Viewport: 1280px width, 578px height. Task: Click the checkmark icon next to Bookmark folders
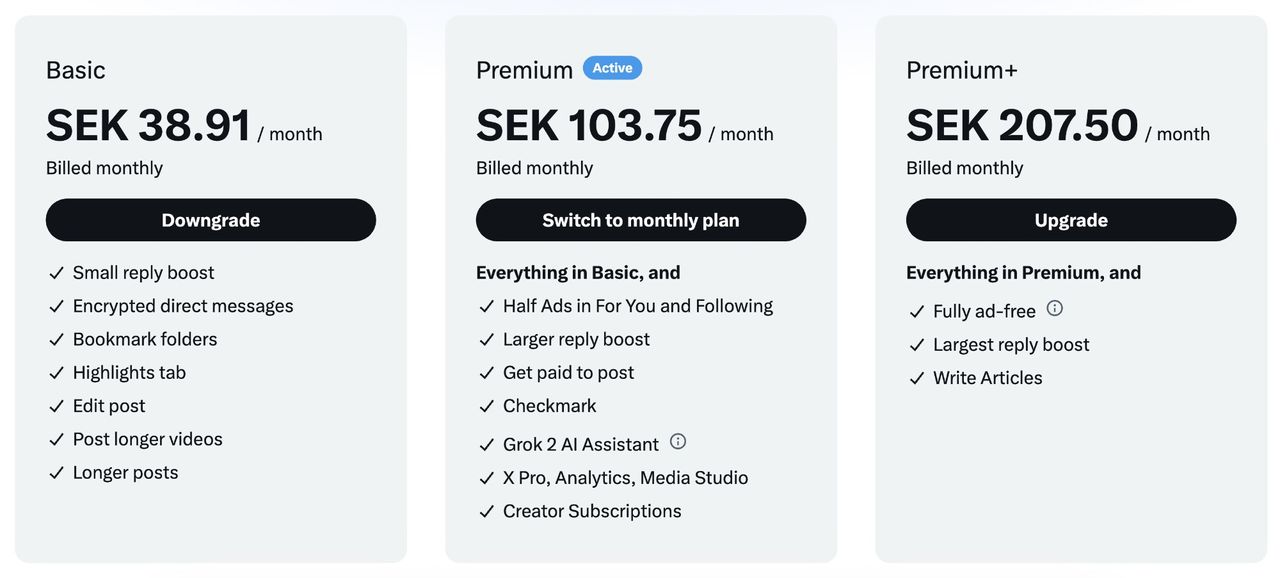[x=56, y=340]
